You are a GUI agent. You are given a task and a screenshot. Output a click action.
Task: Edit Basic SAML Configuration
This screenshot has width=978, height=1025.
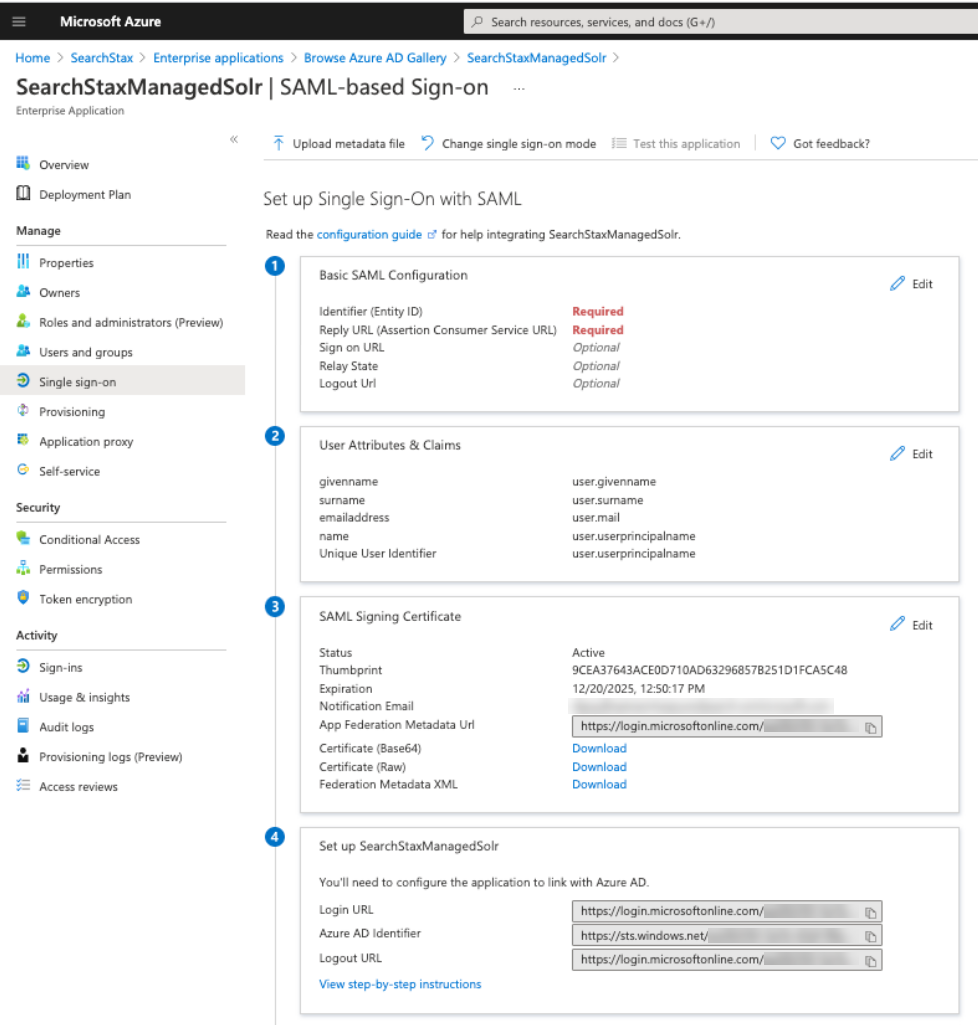tap(911, 284)
